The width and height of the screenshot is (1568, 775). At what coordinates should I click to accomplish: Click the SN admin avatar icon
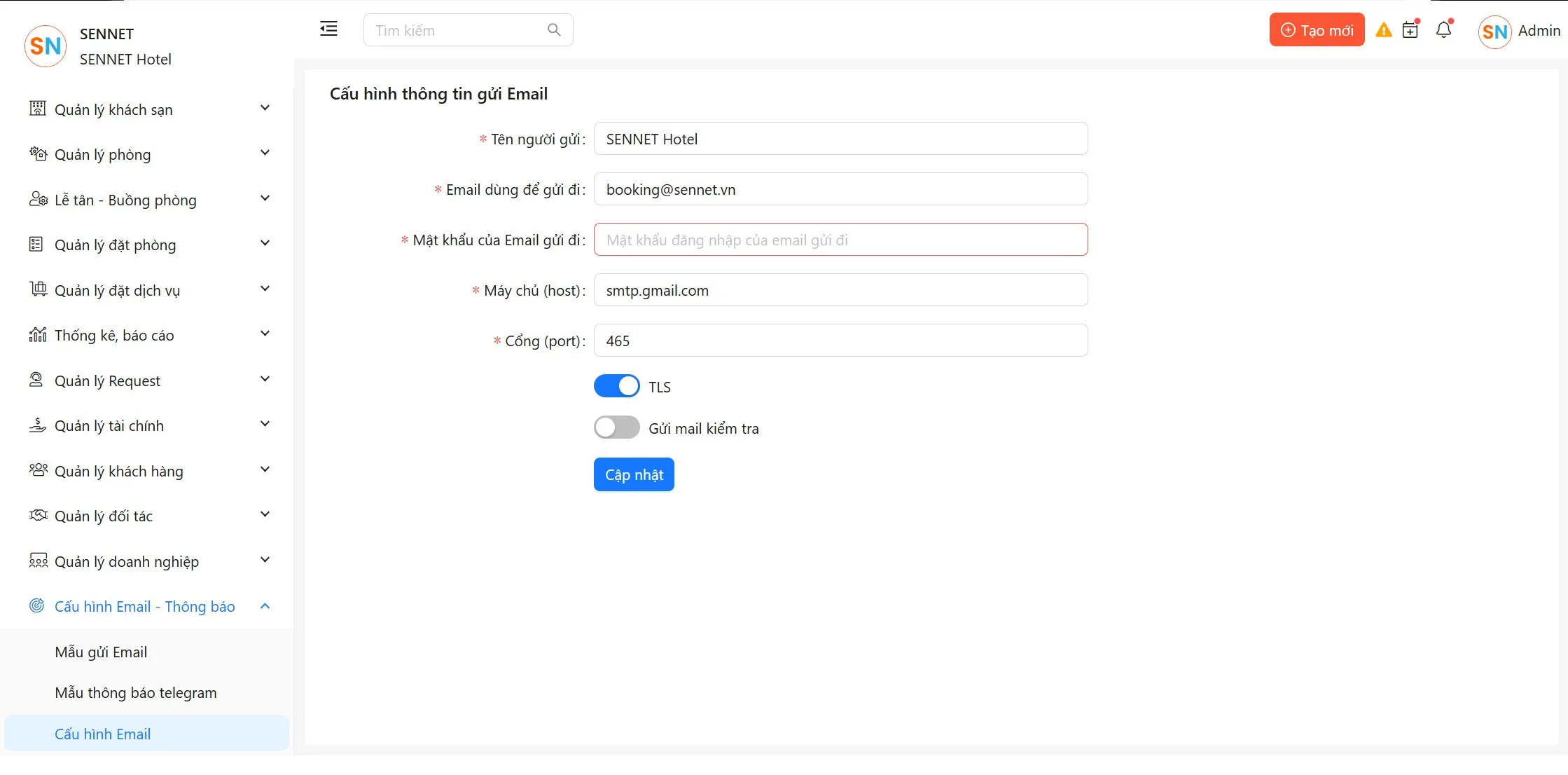[x=1494, y=32]
